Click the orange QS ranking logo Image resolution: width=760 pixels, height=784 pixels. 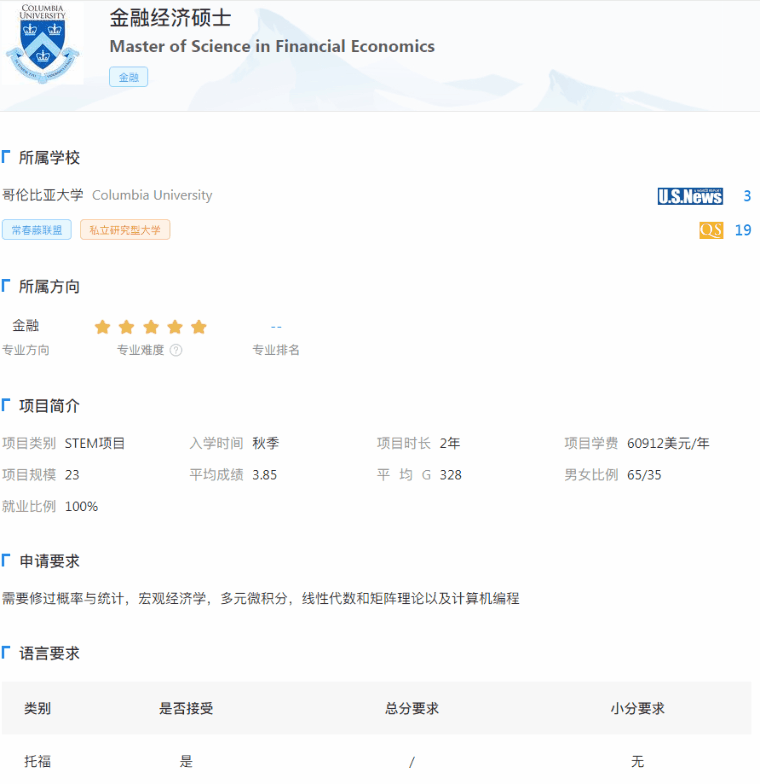point(711,230)
